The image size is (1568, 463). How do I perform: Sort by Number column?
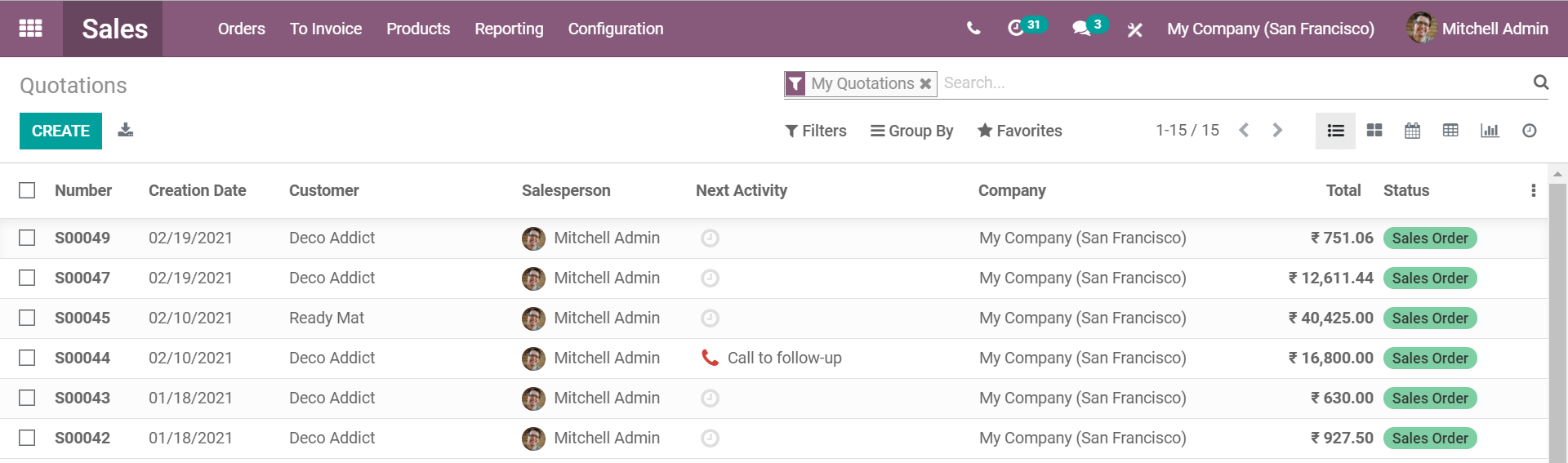[x=83, y=190]
